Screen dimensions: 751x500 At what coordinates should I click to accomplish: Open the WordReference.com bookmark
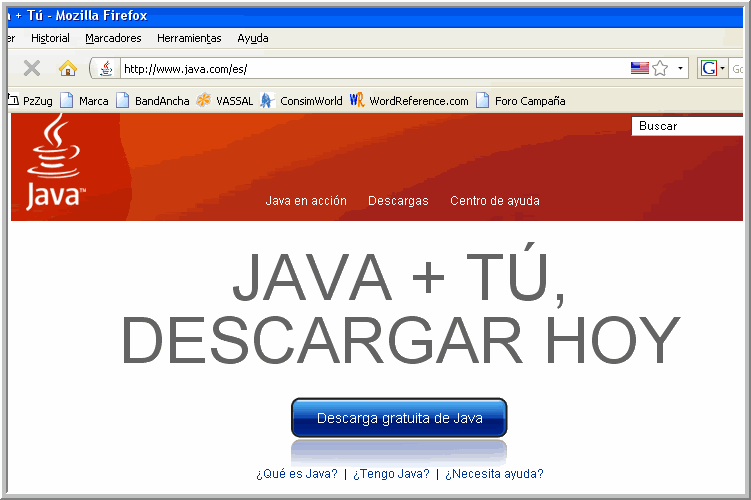(x=409, y=101)
